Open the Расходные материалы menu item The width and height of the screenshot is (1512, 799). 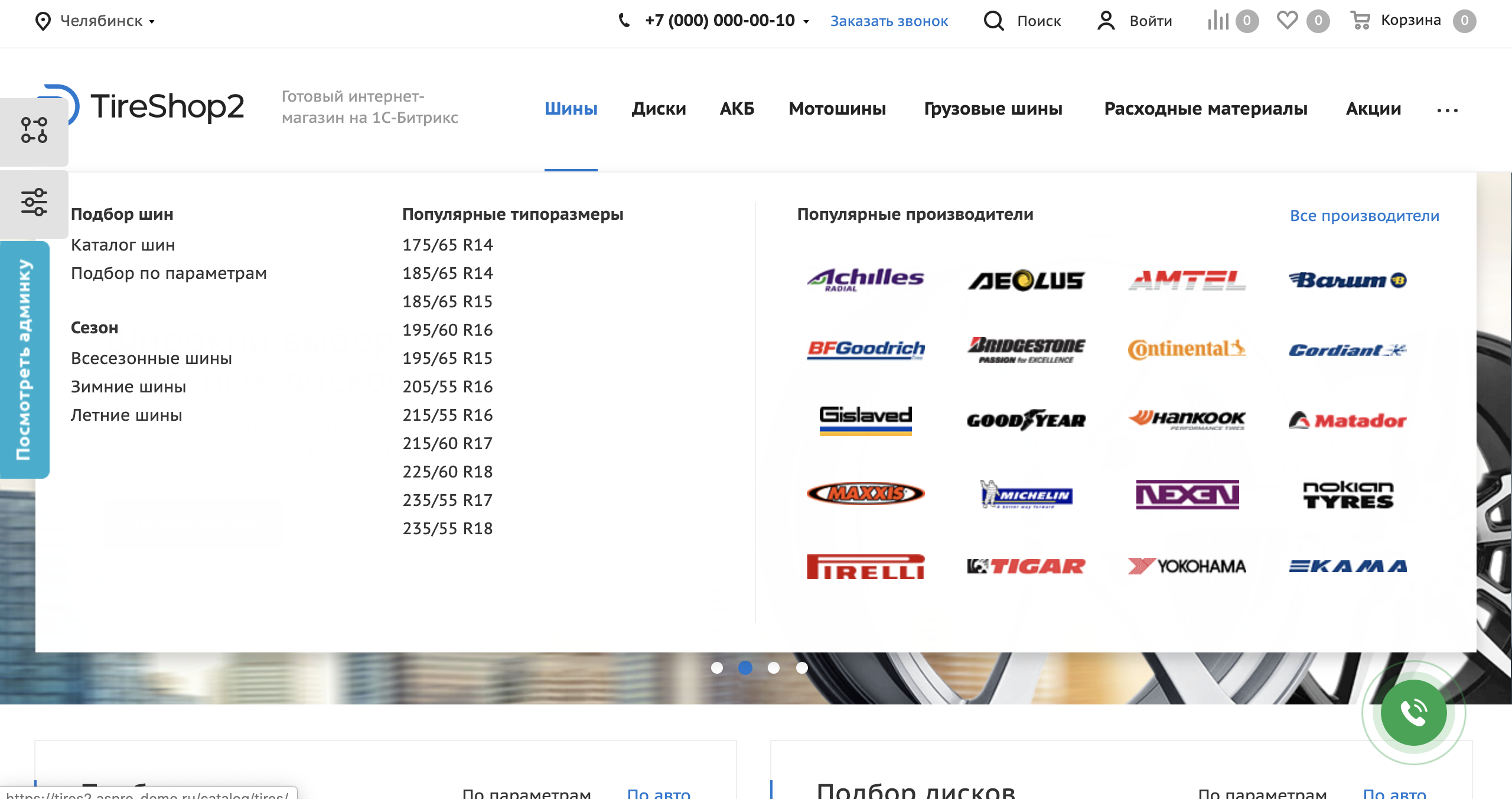(1206, 109)
